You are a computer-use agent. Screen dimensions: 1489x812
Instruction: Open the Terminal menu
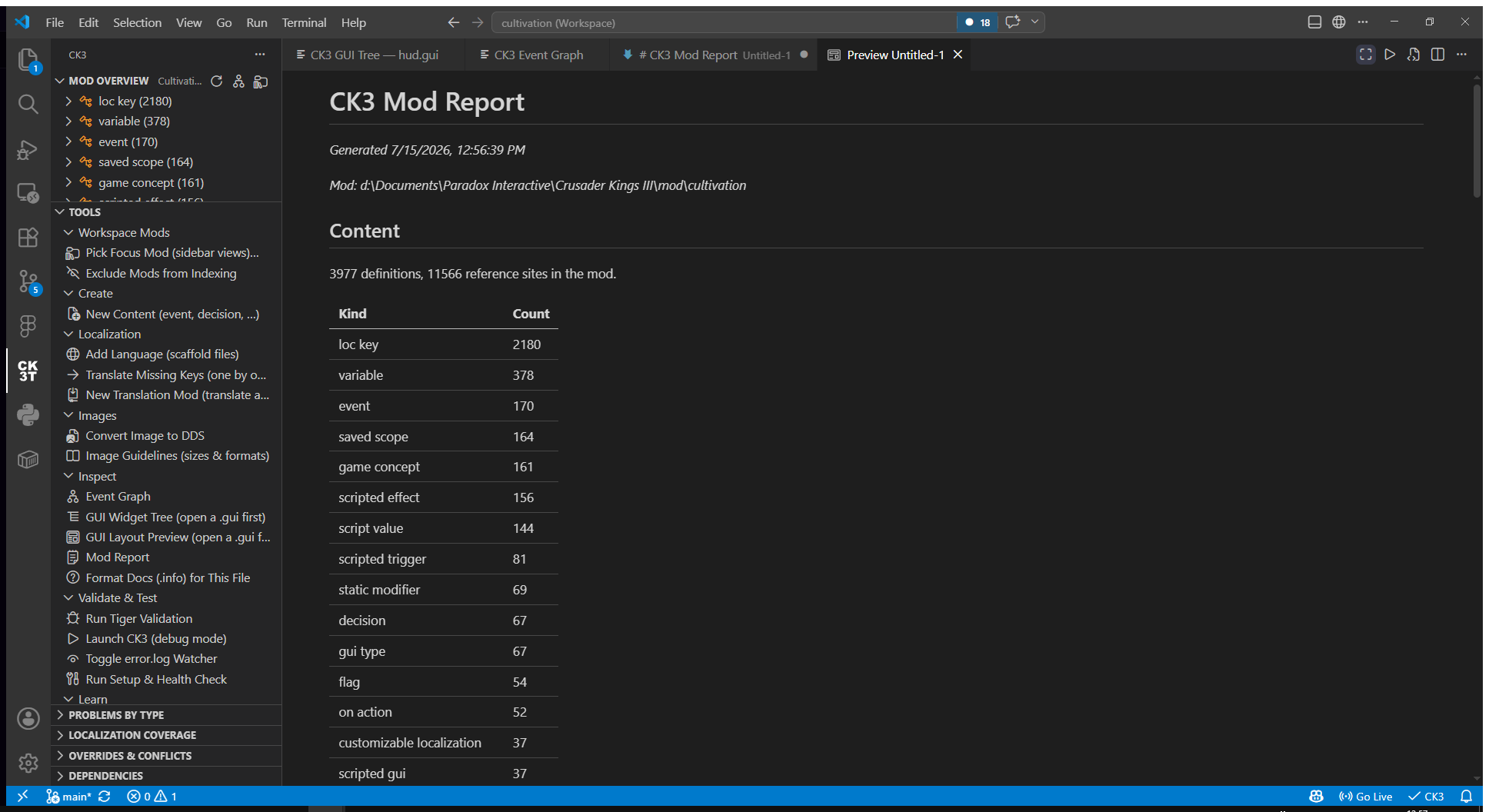[304, 22]
